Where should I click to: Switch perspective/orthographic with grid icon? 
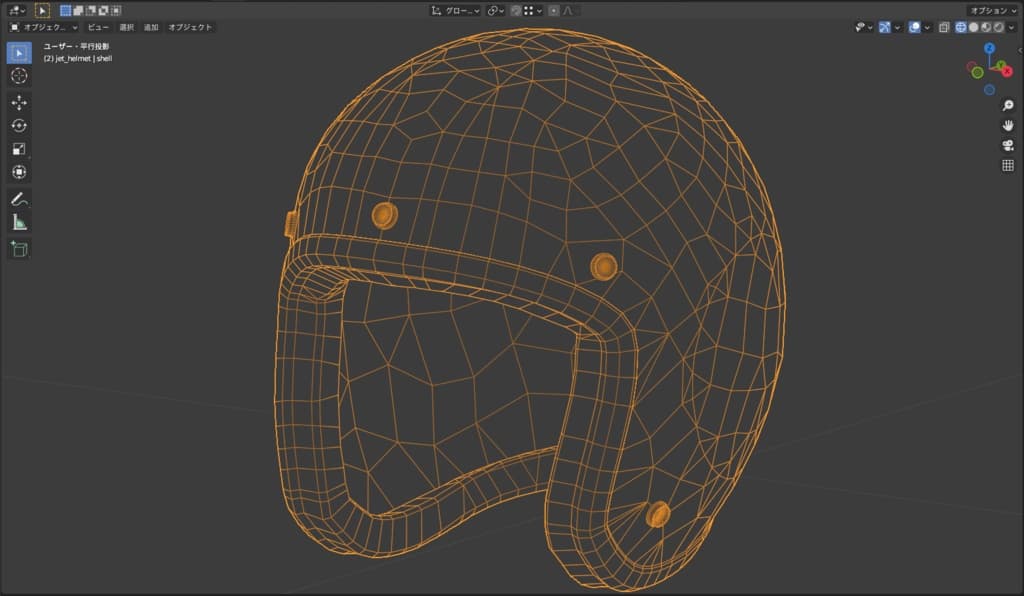point(1008,165)
